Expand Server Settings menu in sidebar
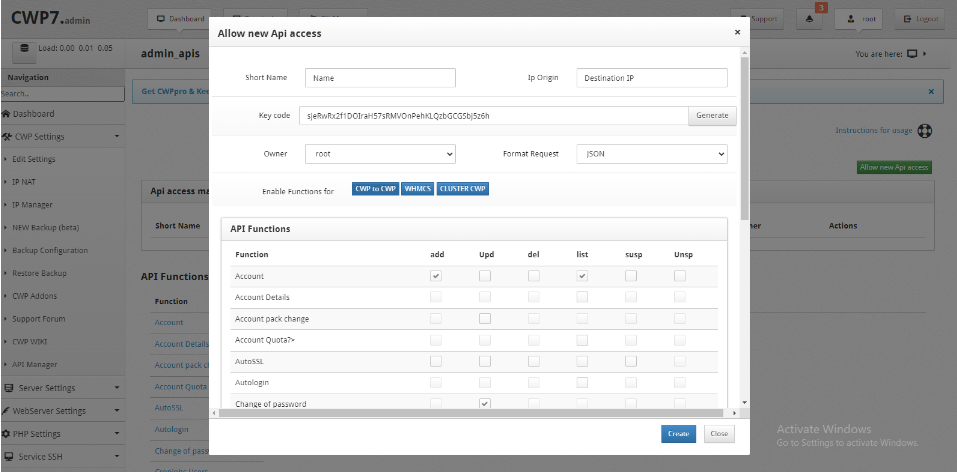The height and width of the screenshot is (472, 957). pyautogui.click(x=62, y=388)
